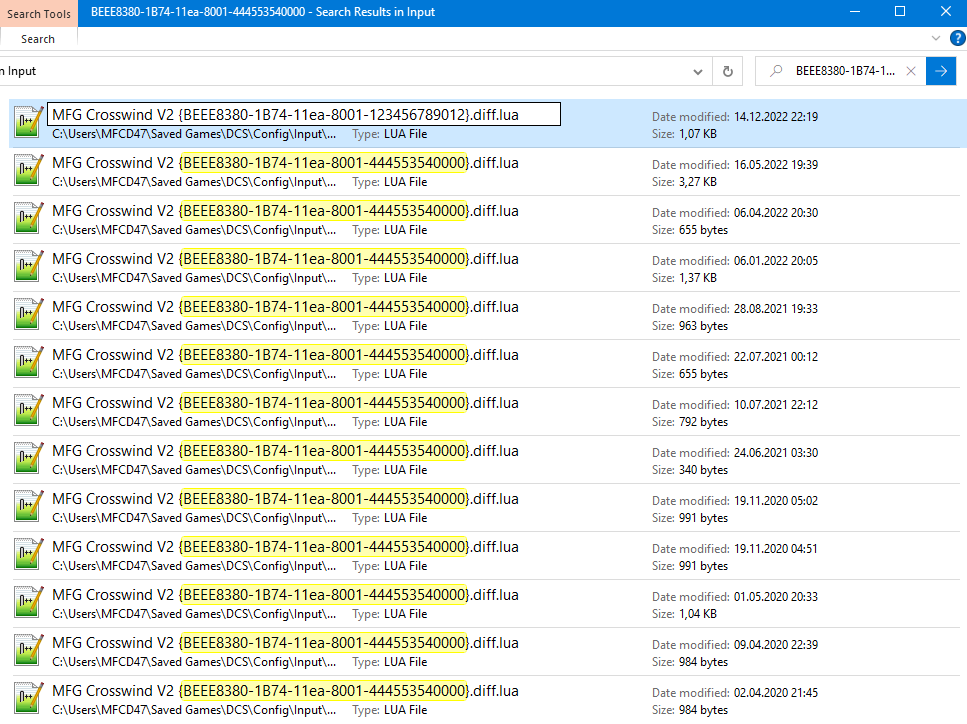
Task: Click the date modified 10.07.2021 22:12
Action: click(776, 405)
